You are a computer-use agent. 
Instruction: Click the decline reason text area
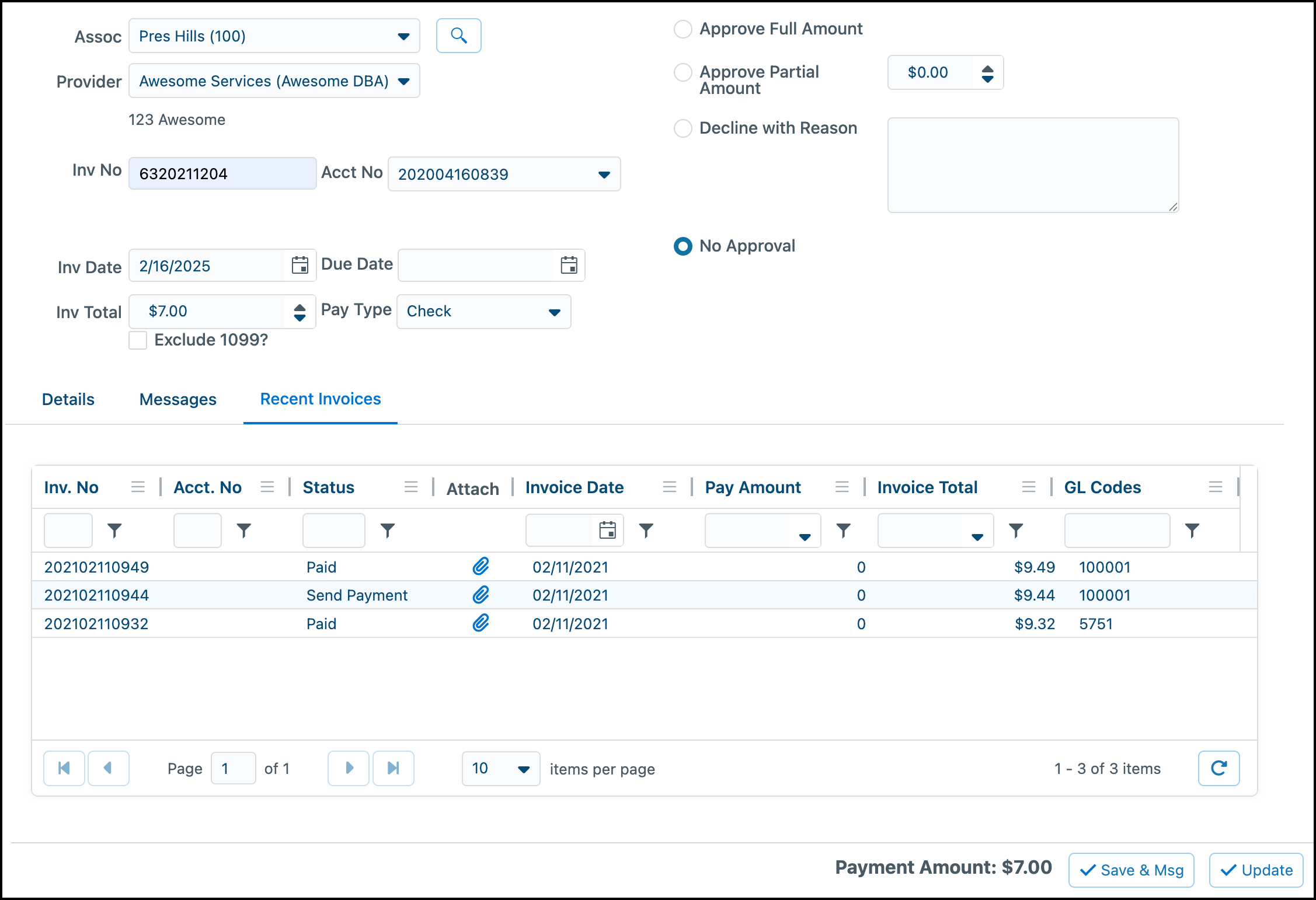tap(1033, 165)
